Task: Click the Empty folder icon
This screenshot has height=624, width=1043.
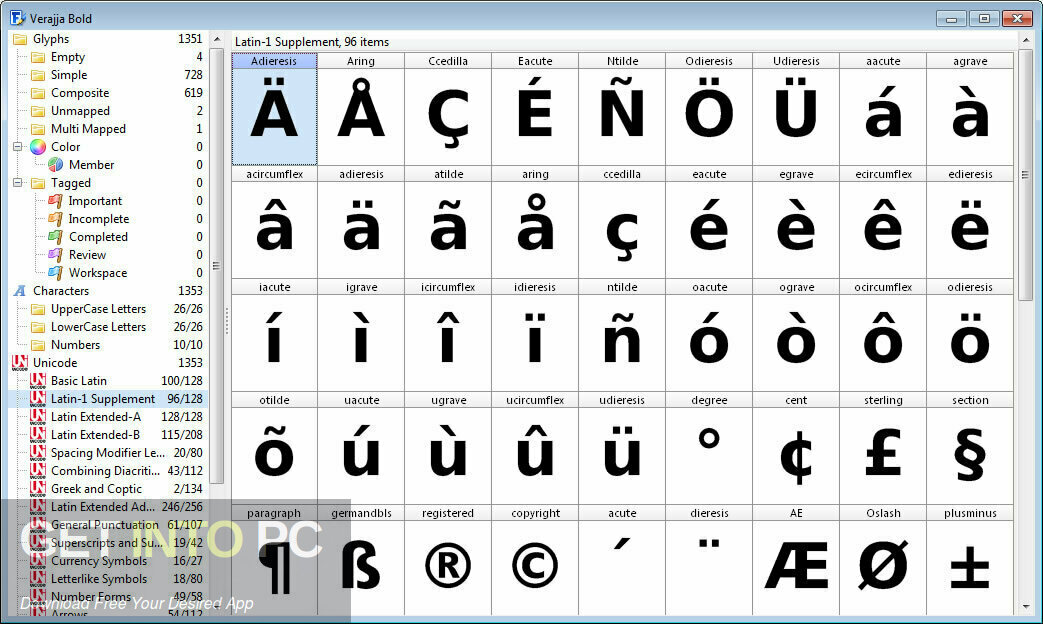Action: [x=39, y=57]
